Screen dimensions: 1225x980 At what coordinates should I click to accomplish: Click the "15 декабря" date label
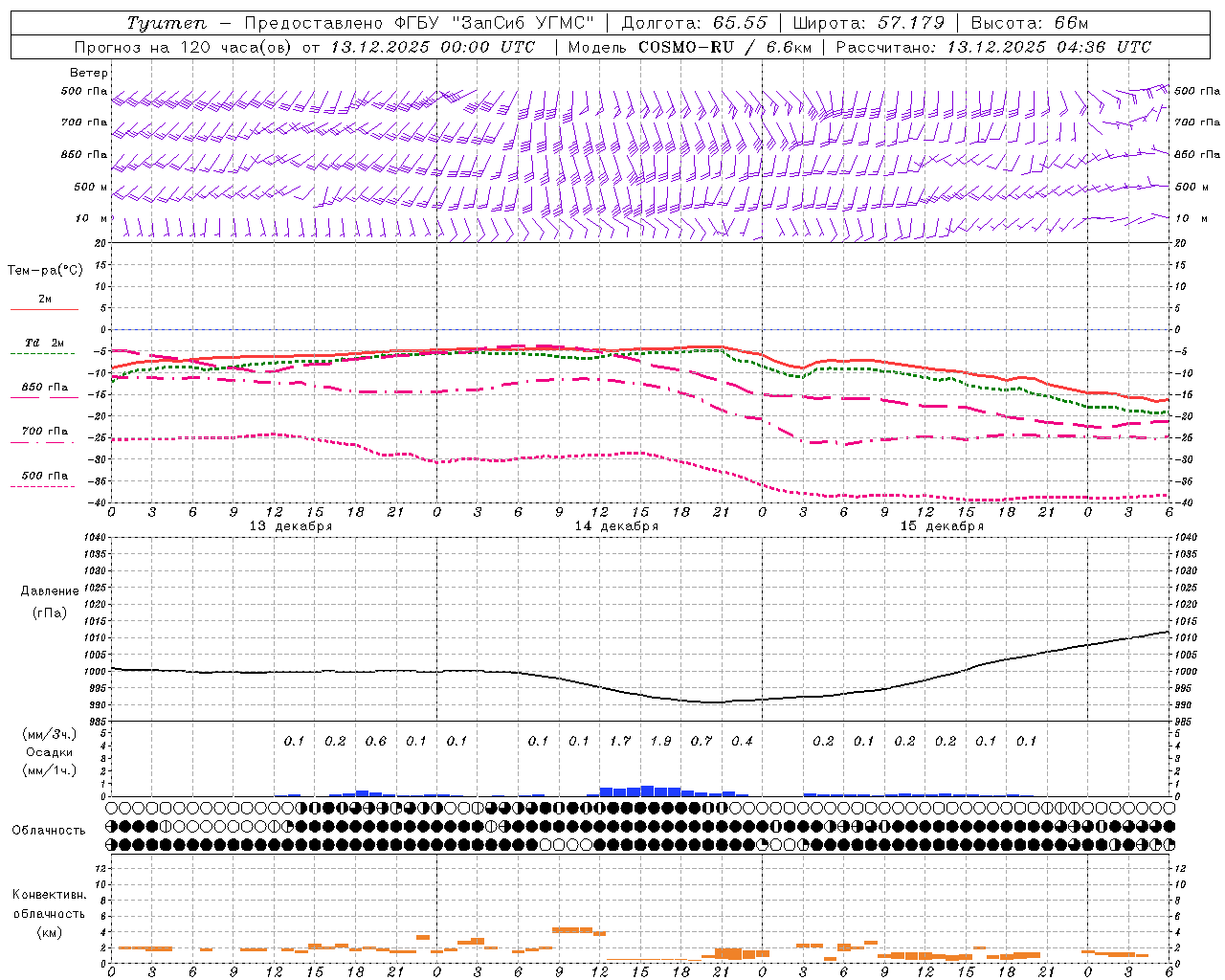(942, 526)
